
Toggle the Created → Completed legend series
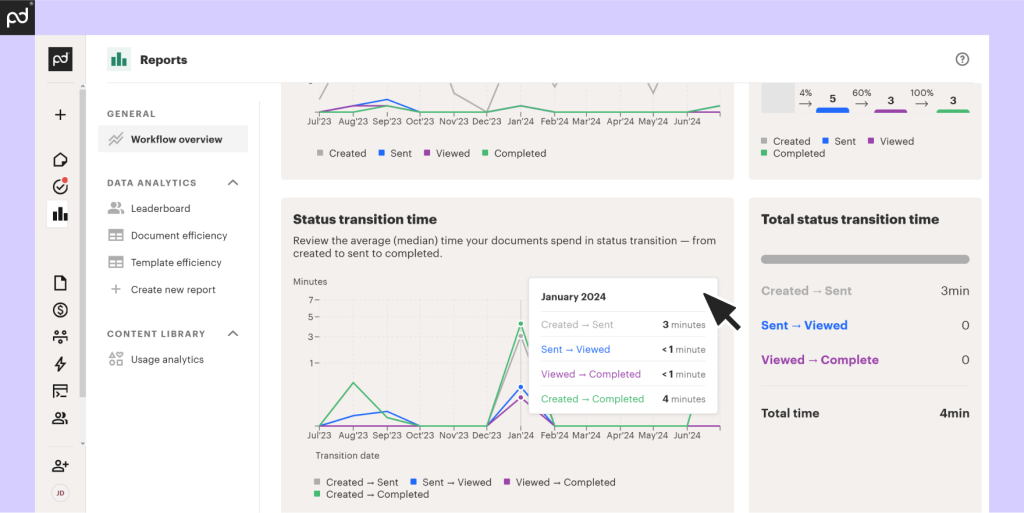coord(370,494)
